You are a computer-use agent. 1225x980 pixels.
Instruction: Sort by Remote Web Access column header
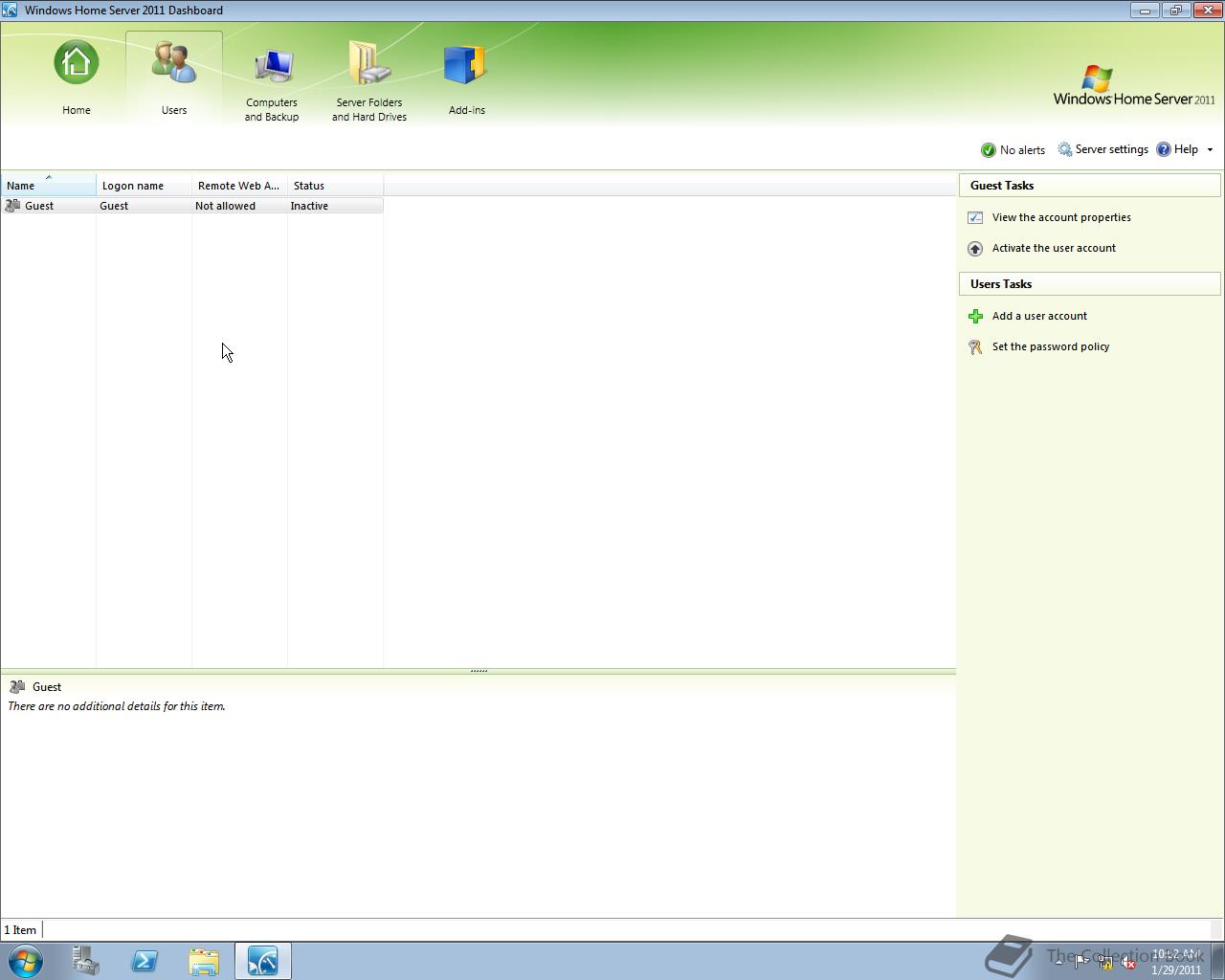[x=240, y=186]
